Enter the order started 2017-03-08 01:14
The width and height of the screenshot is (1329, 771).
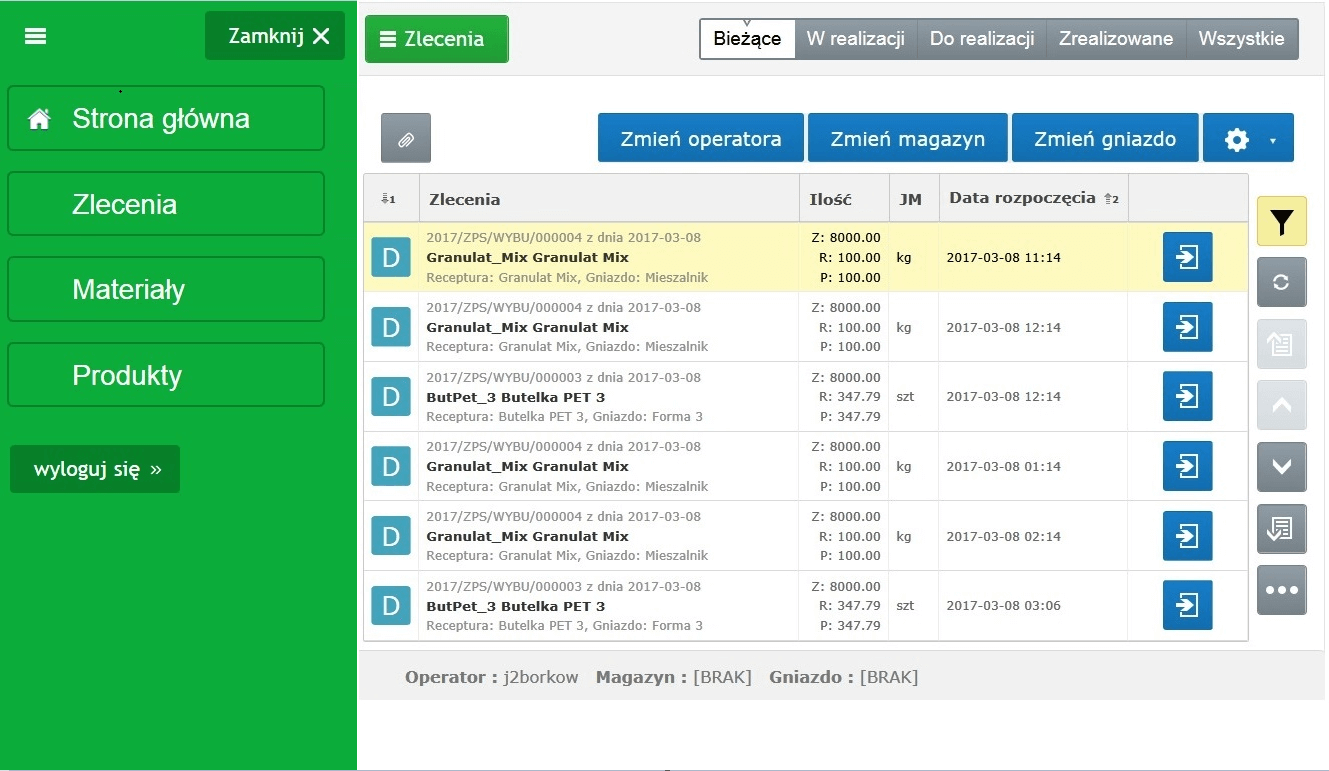click(x=1188, y=466)
